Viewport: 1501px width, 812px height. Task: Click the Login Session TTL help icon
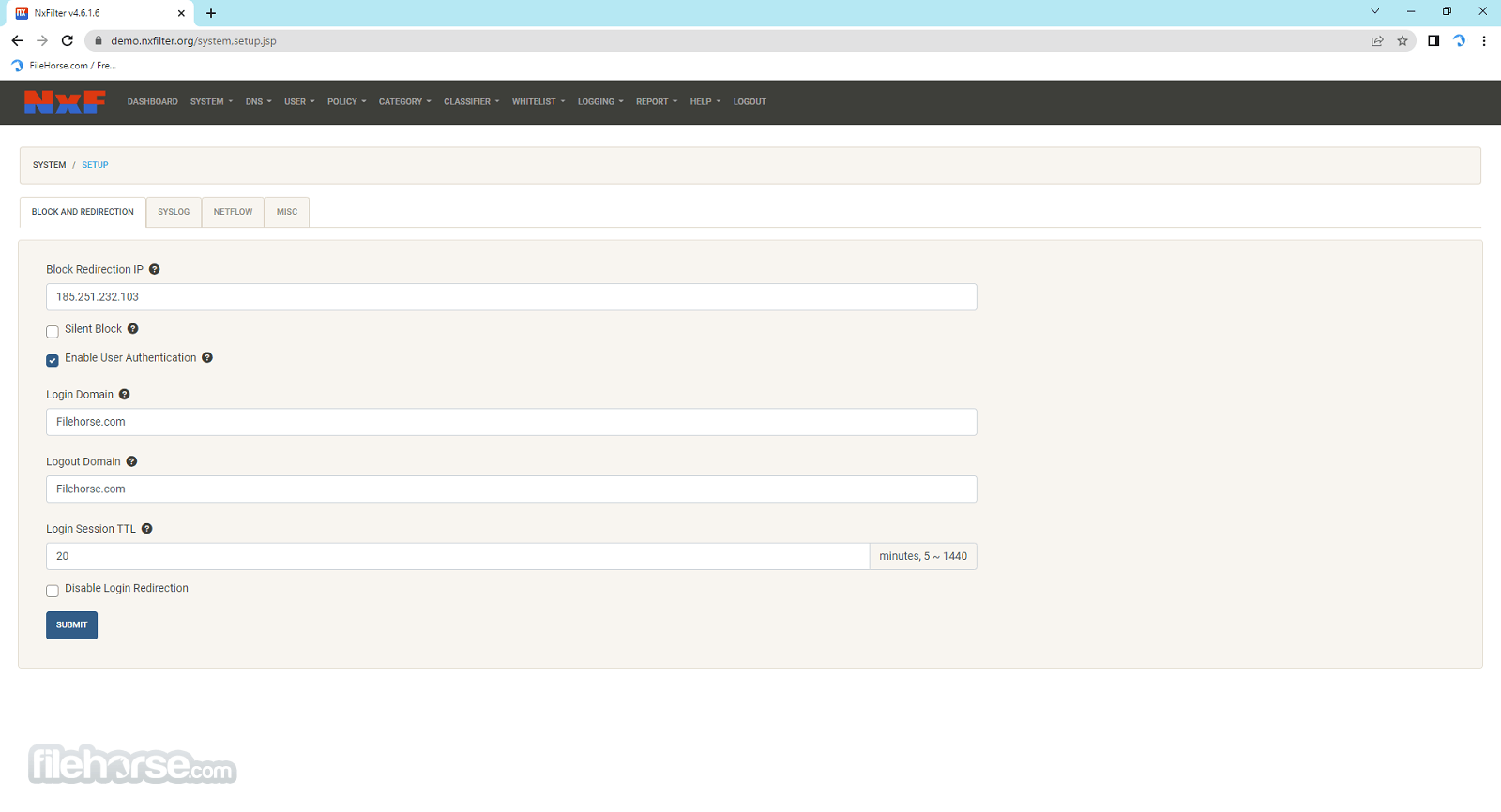coord(147,529)
